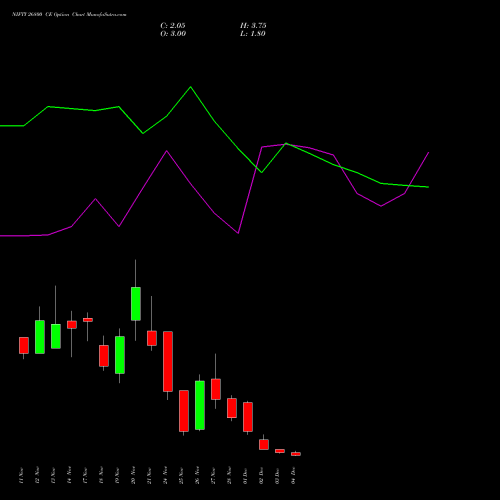Select the '27 Nov' date axis label
The image size is (500, 500).
pyautogui.click(x=213, y=475)
